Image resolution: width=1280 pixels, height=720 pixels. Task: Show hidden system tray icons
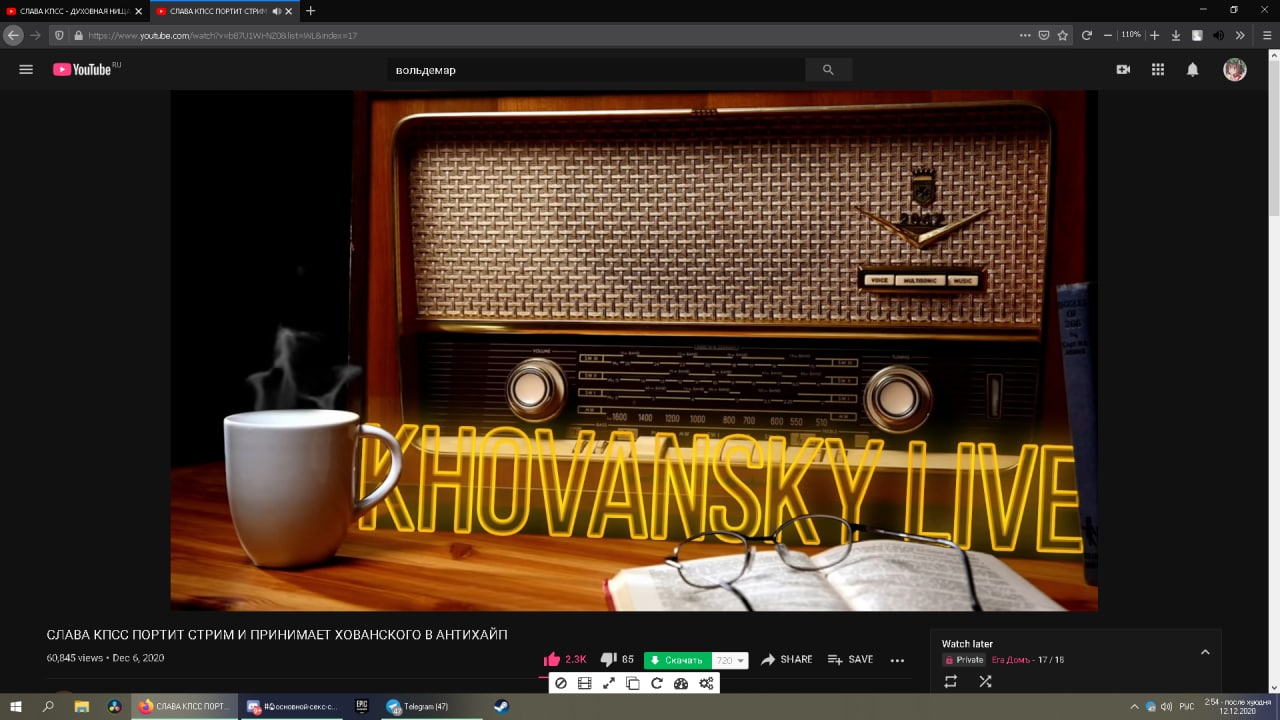click(x=1135, y=706)
